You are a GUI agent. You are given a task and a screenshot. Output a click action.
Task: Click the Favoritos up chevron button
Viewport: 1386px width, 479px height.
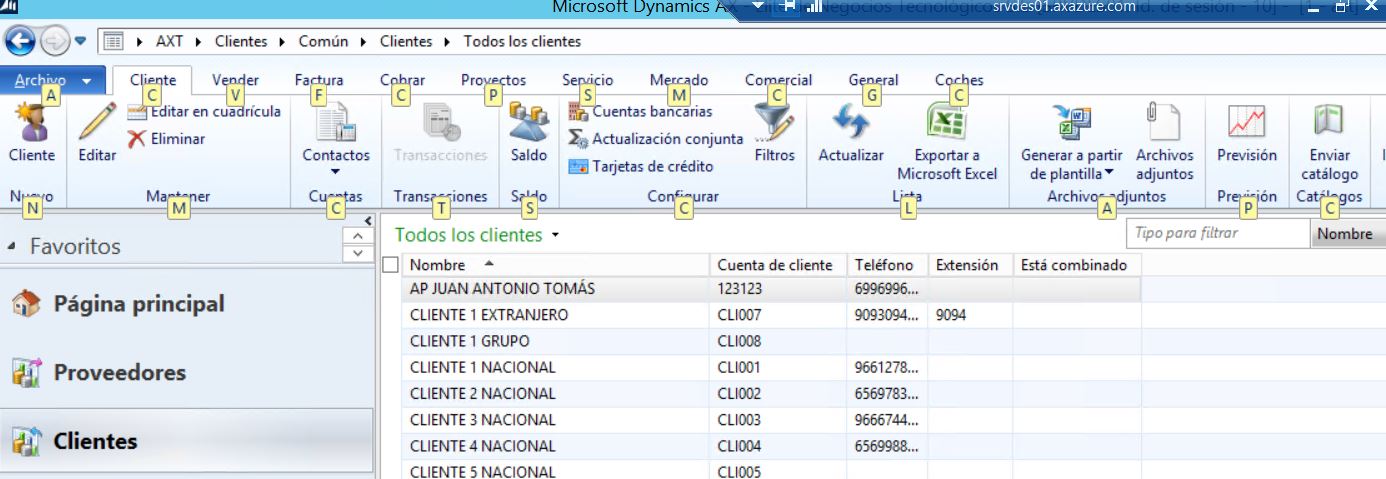point(358,236)
